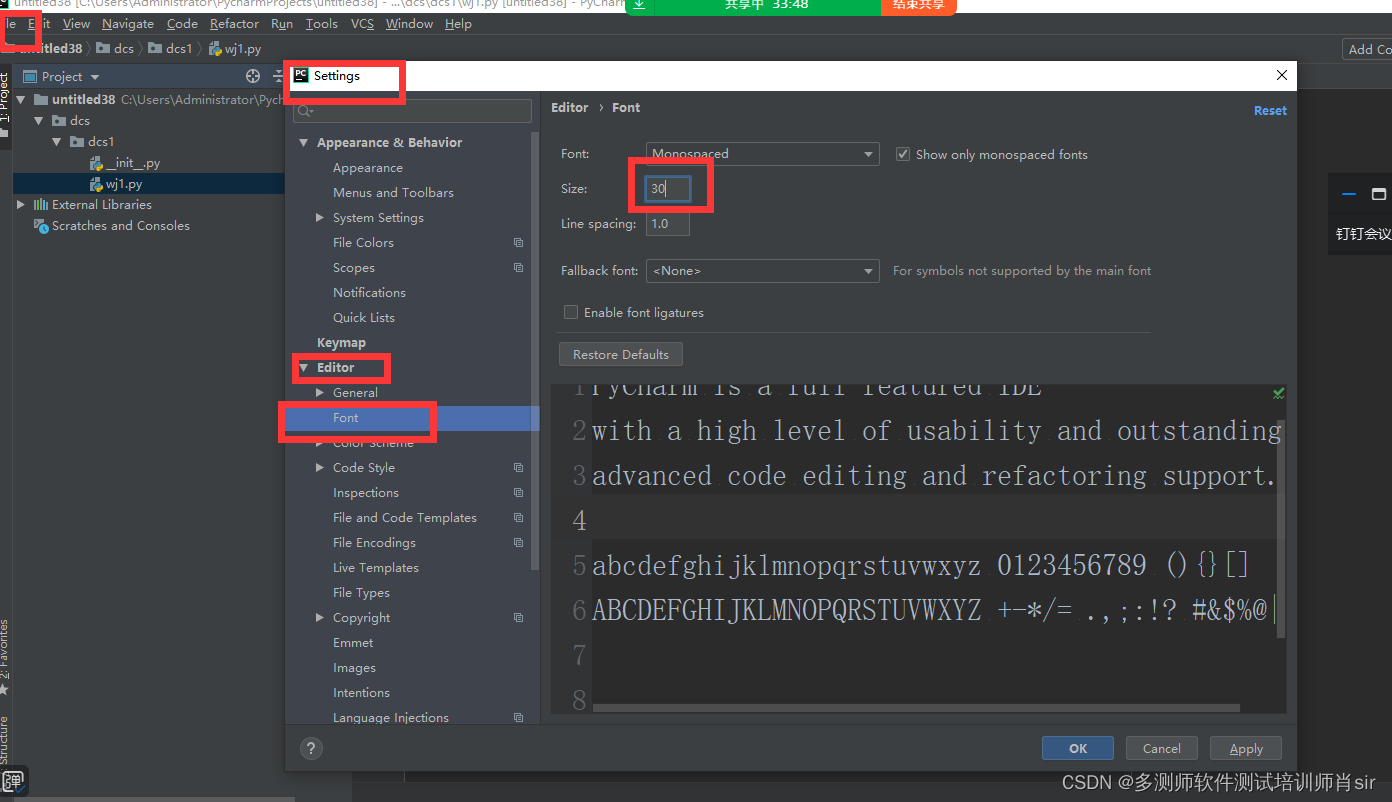The image size is (1392, 802).
Task: Open the Navigate menu
Action: coord(128,23)
